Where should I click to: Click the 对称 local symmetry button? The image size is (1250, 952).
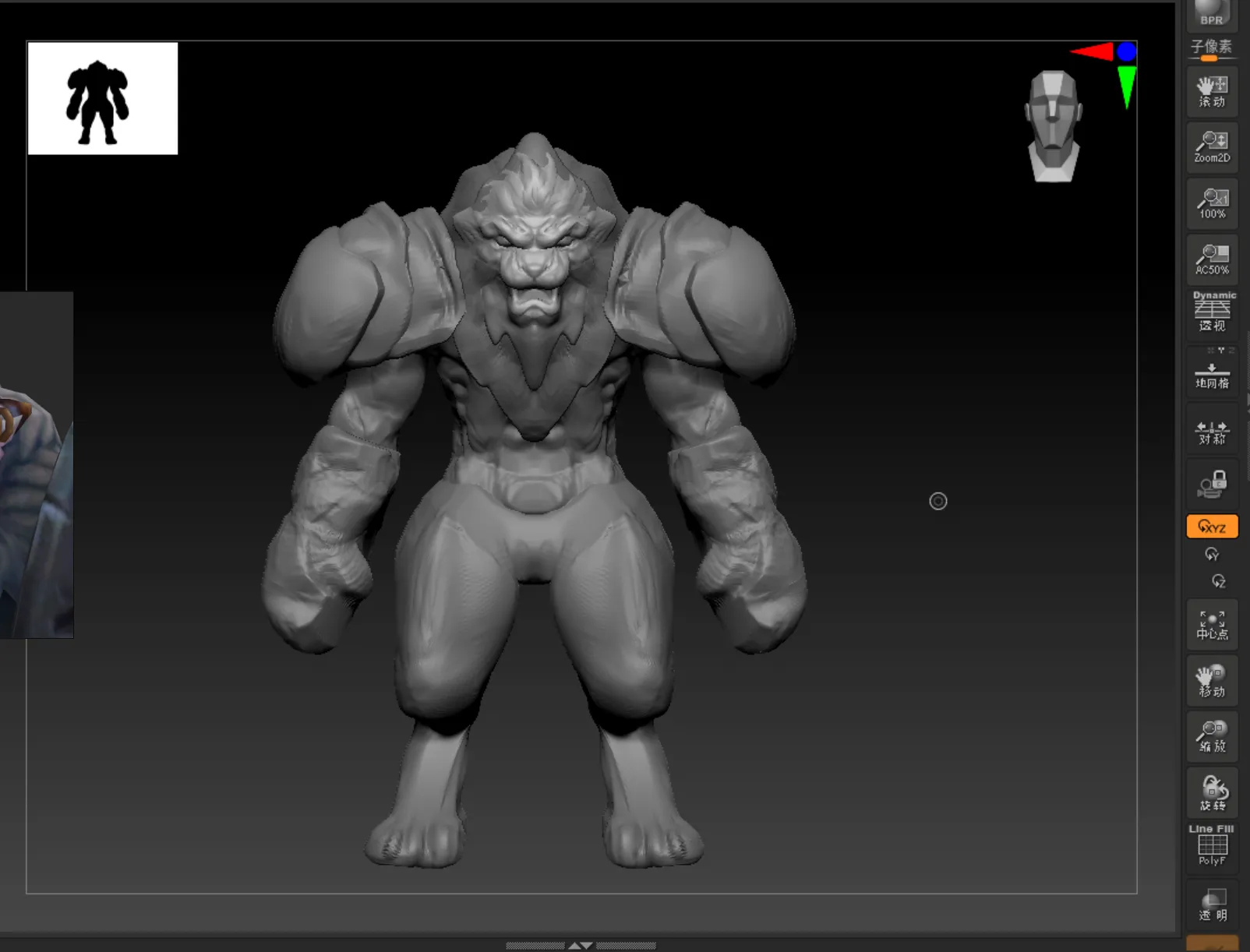pyautogui.click(x=1212, y=431)
